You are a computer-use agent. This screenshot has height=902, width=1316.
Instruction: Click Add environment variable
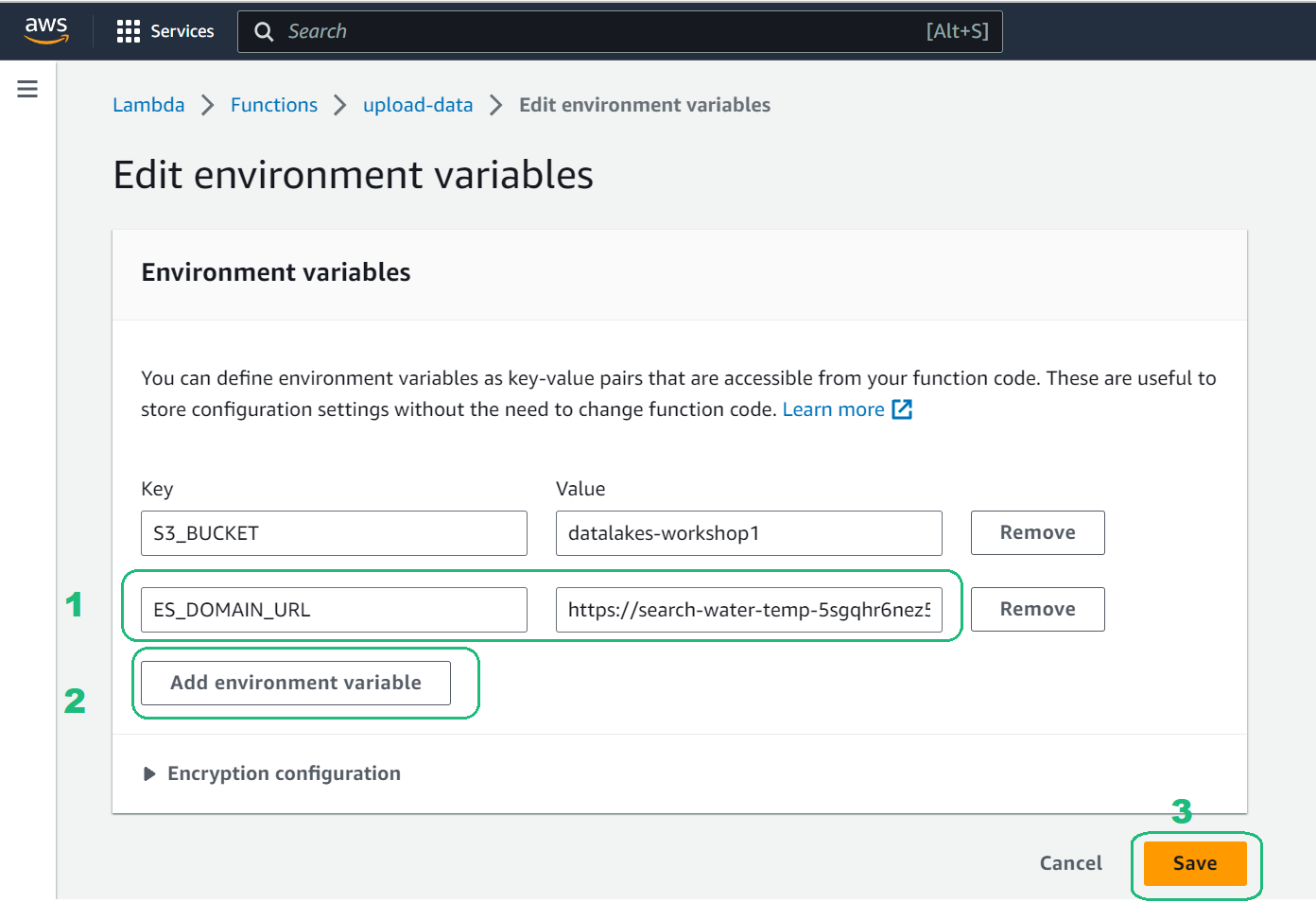(296, 683)
